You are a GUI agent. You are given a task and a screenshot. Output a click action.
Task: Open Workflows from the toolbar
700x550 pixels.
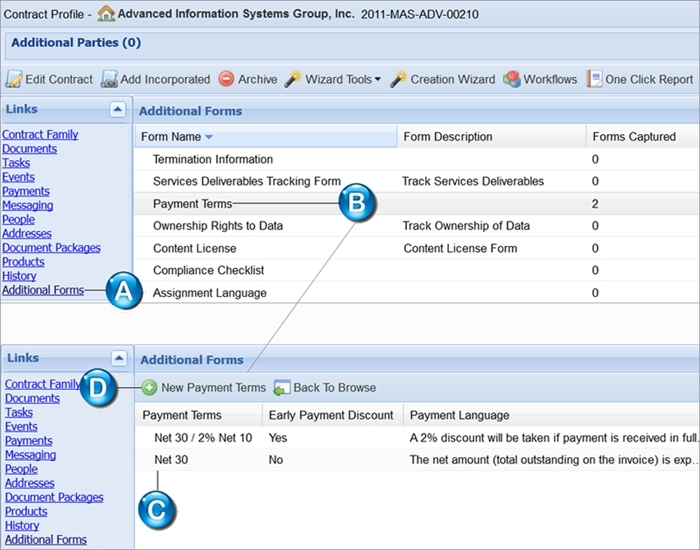(x=550, y=79)
